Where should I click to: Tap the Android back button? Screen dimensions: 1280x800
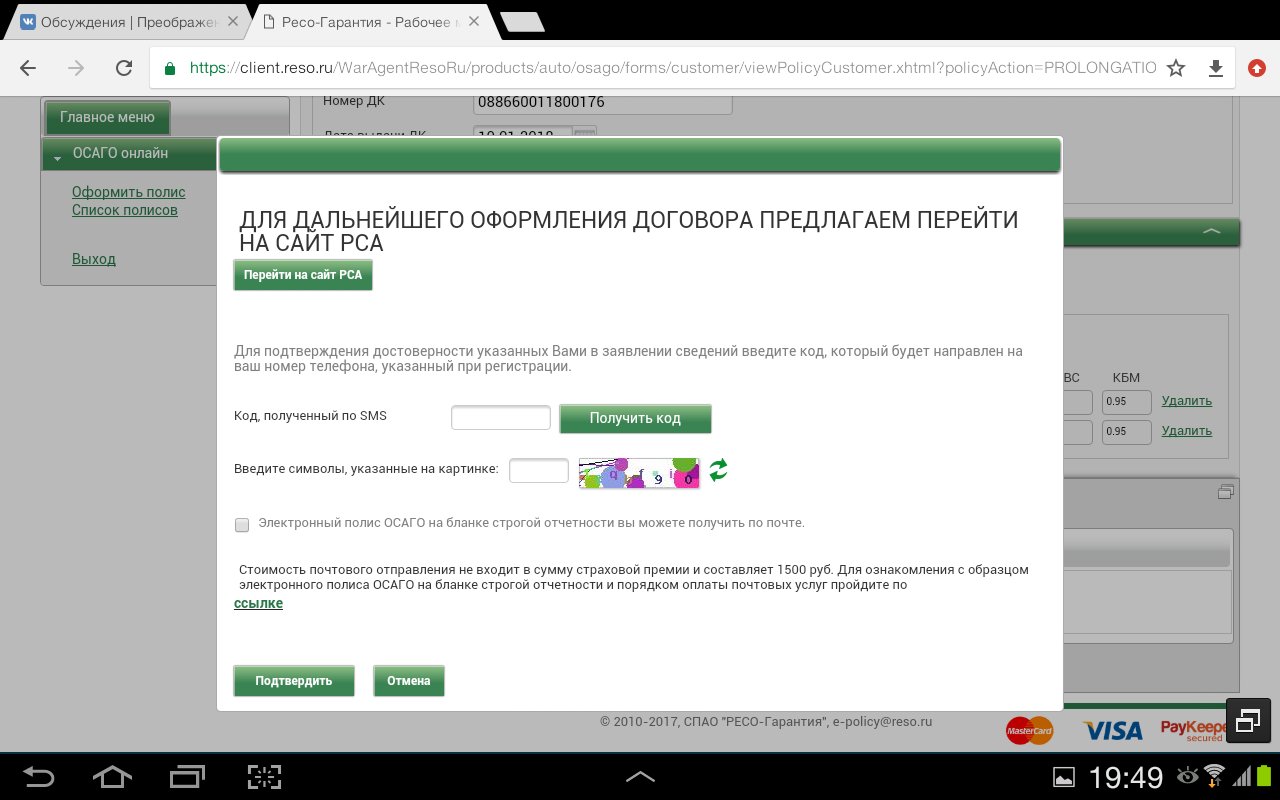(39, 776)
